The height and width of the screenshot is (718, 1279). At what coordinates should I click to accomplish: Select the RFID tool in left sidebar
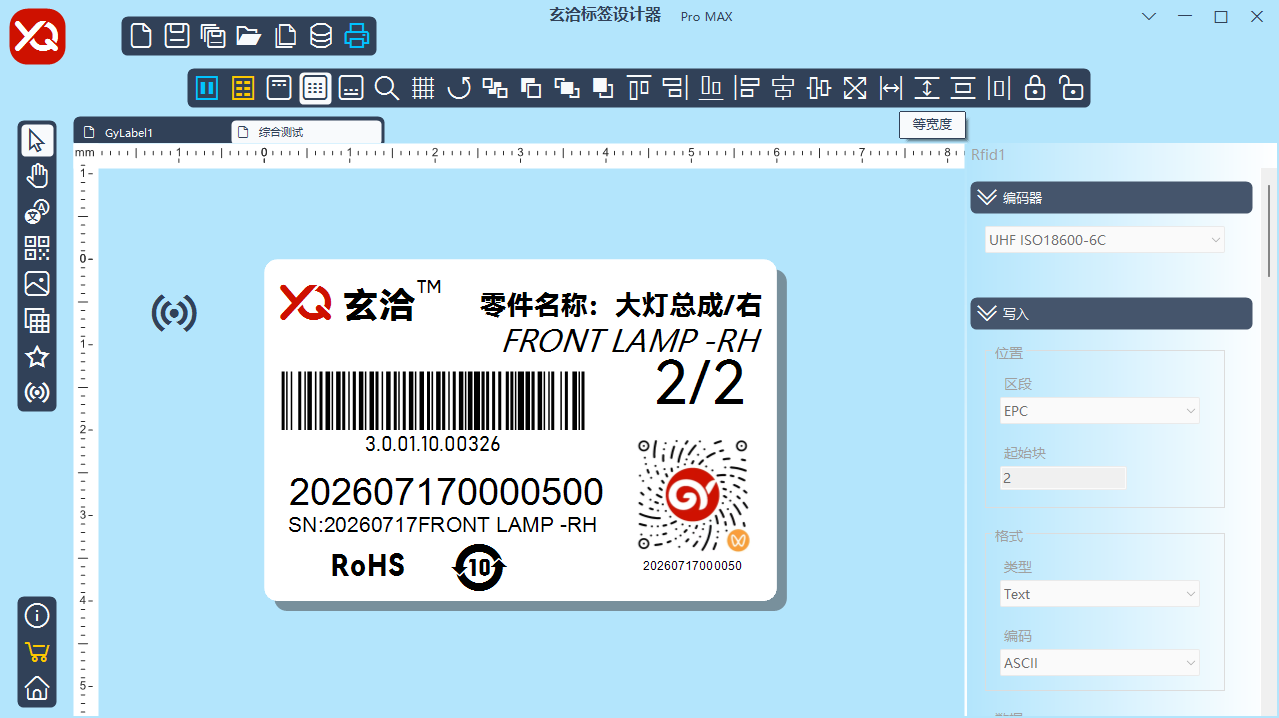37,392
